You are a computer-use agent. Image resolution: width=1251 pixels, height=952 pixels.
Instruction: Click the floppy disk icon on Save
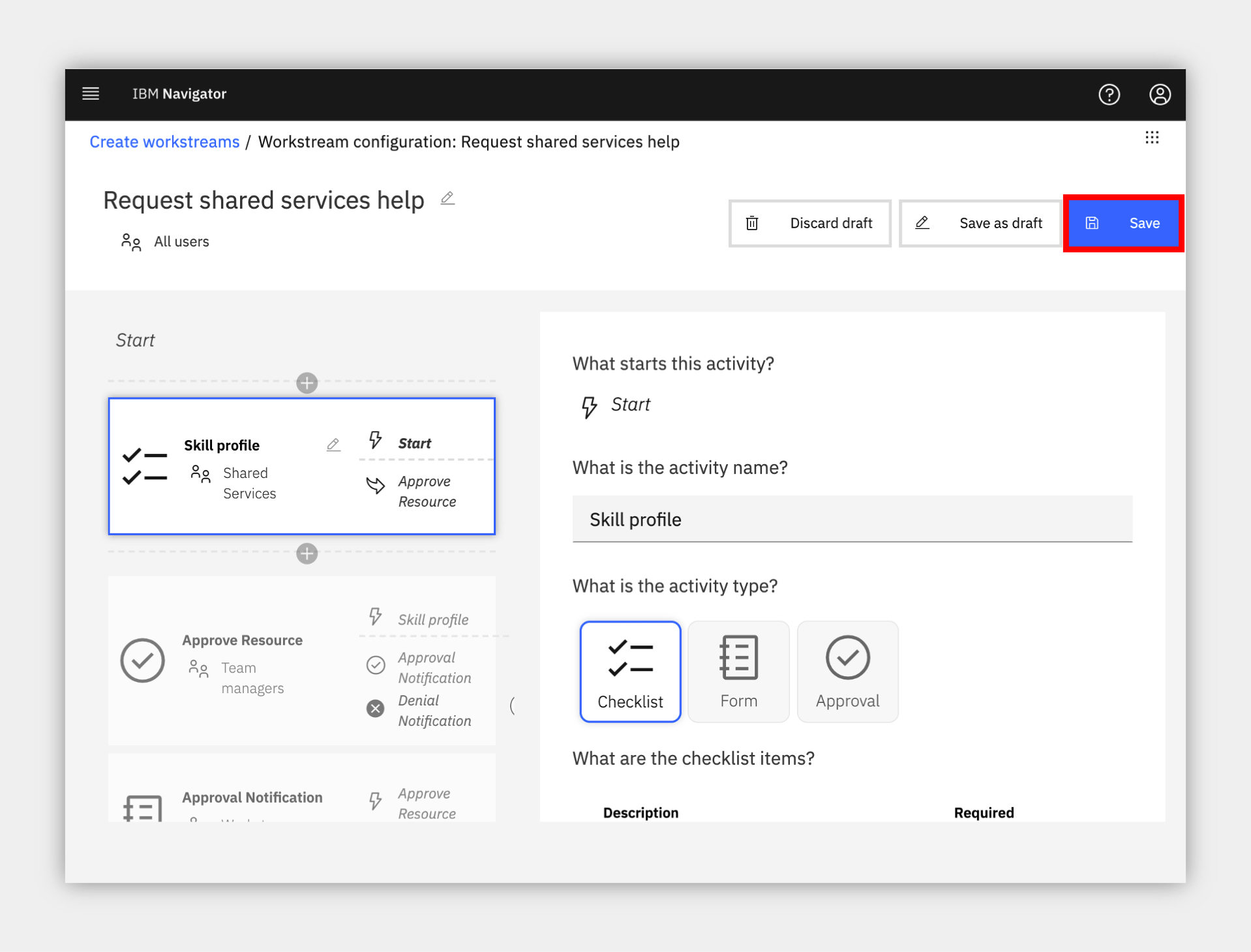[x=1092, y=223]
